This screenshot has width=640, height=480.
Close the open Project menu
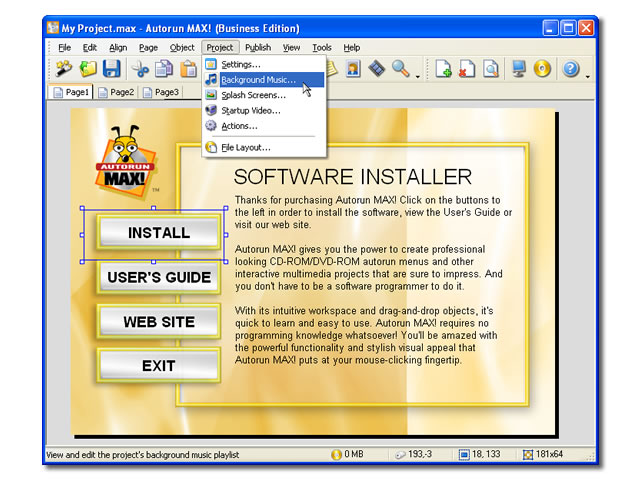pos(220,48)
